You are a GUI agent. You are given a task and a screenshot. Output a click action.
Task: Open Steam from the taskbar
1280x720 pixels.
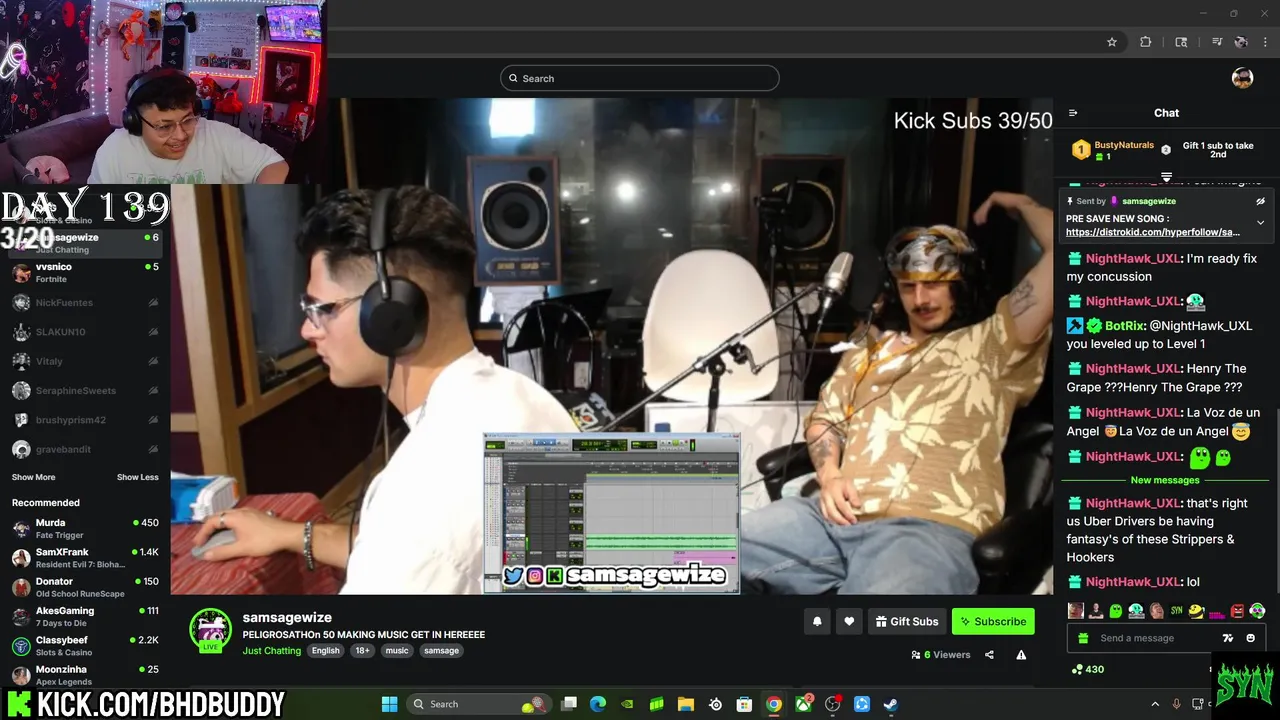[891, 704]
